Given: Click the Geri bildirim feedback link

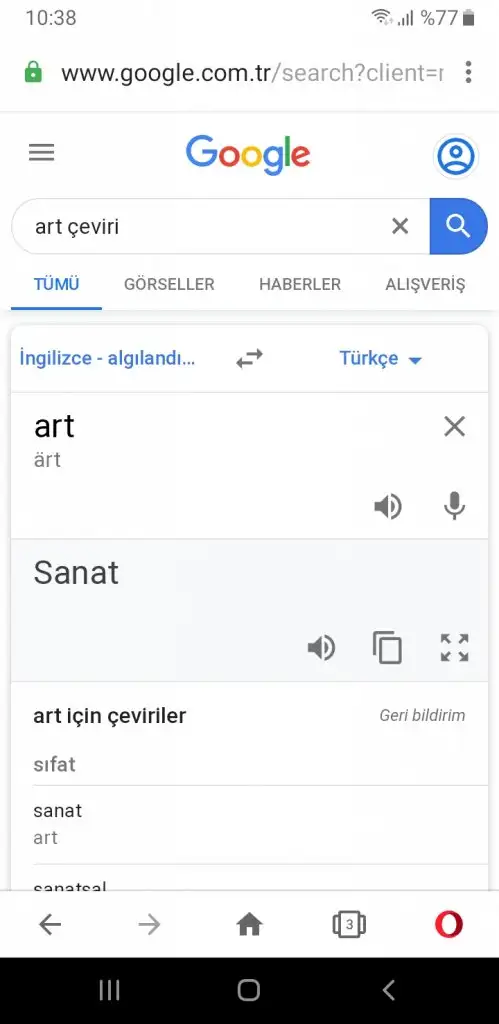Looking at the screenshot, I should tap(423, 716).
